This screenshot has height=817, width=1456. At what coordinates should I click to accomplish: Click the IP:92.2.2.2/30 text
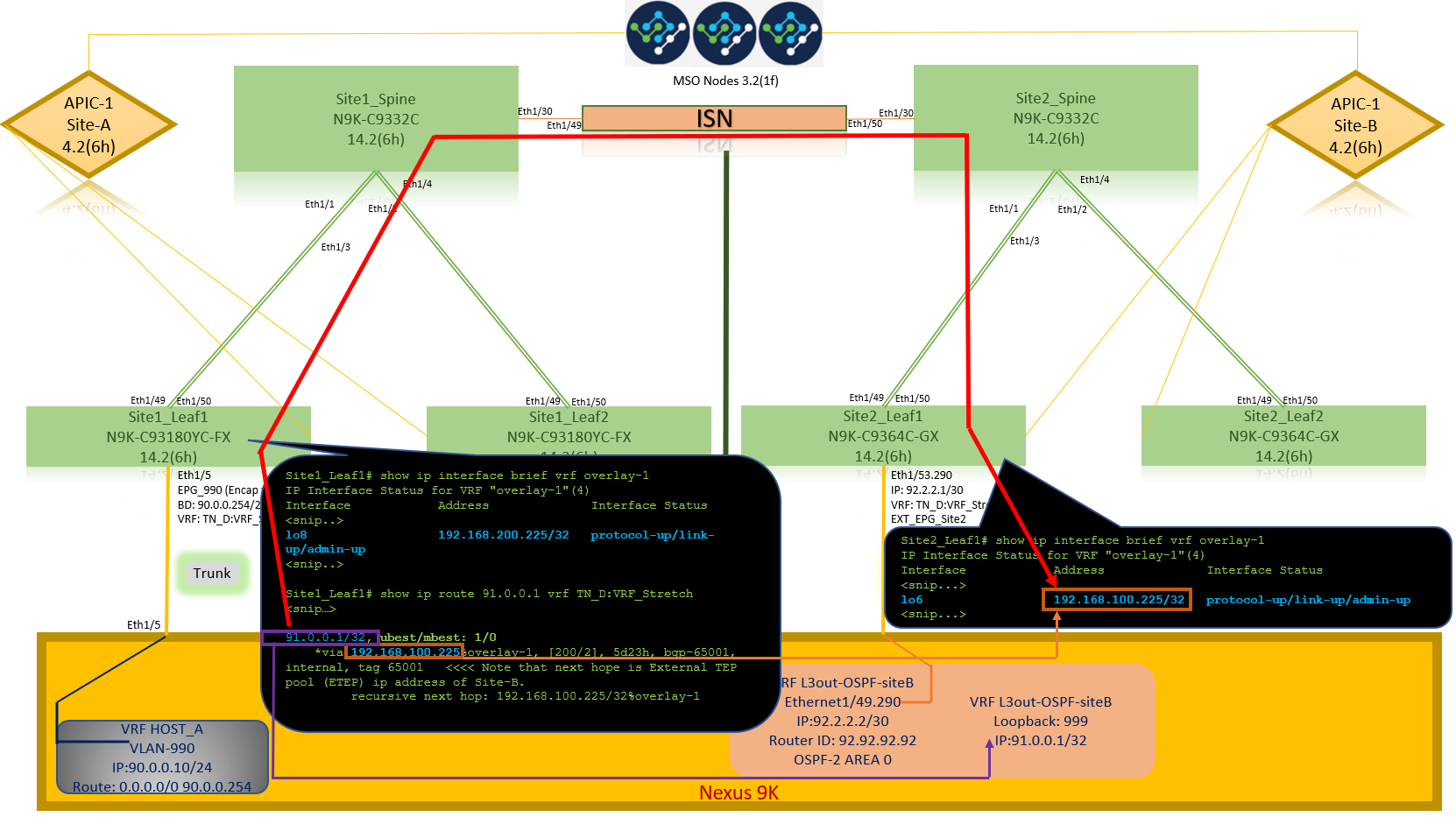tap(843, 721)
